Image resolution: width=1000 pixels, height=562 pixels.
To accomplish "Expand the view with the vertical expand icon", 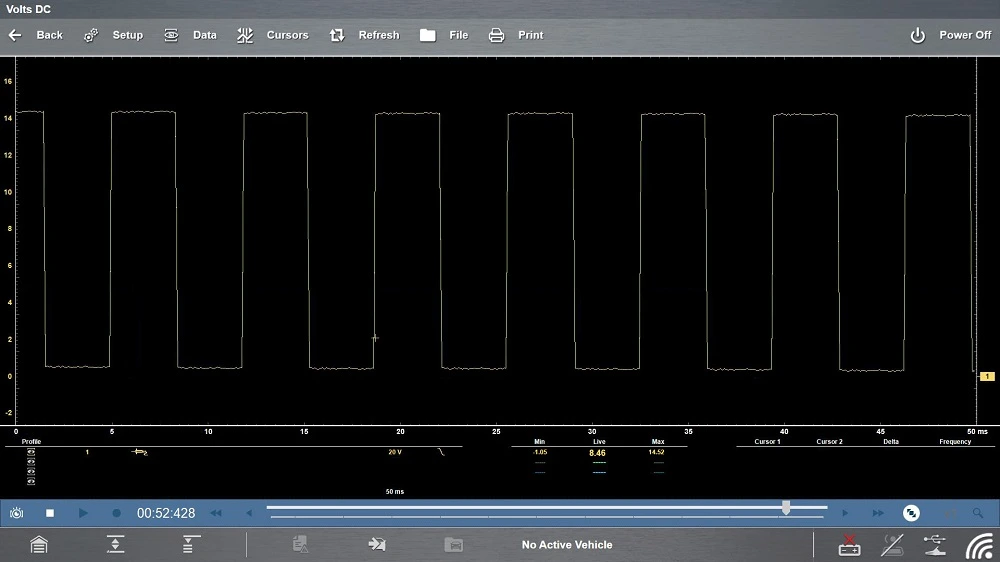I will [116, 545].
